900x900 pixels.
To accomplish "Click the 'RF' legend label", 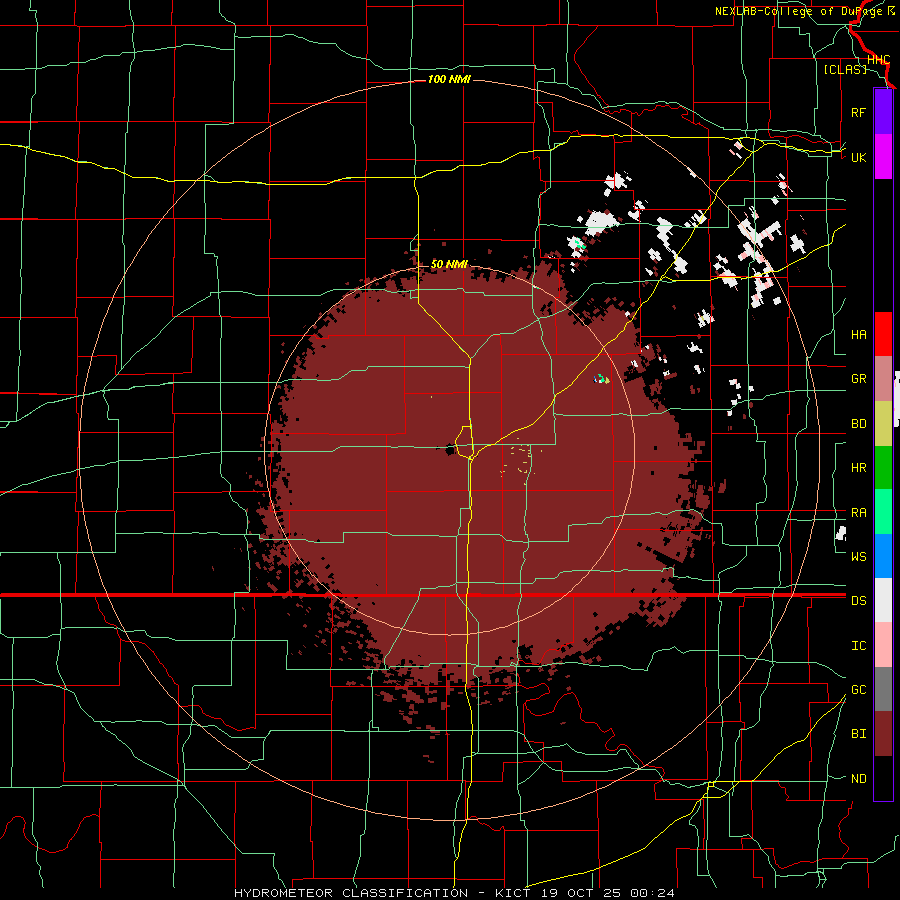I will point(858,112).
